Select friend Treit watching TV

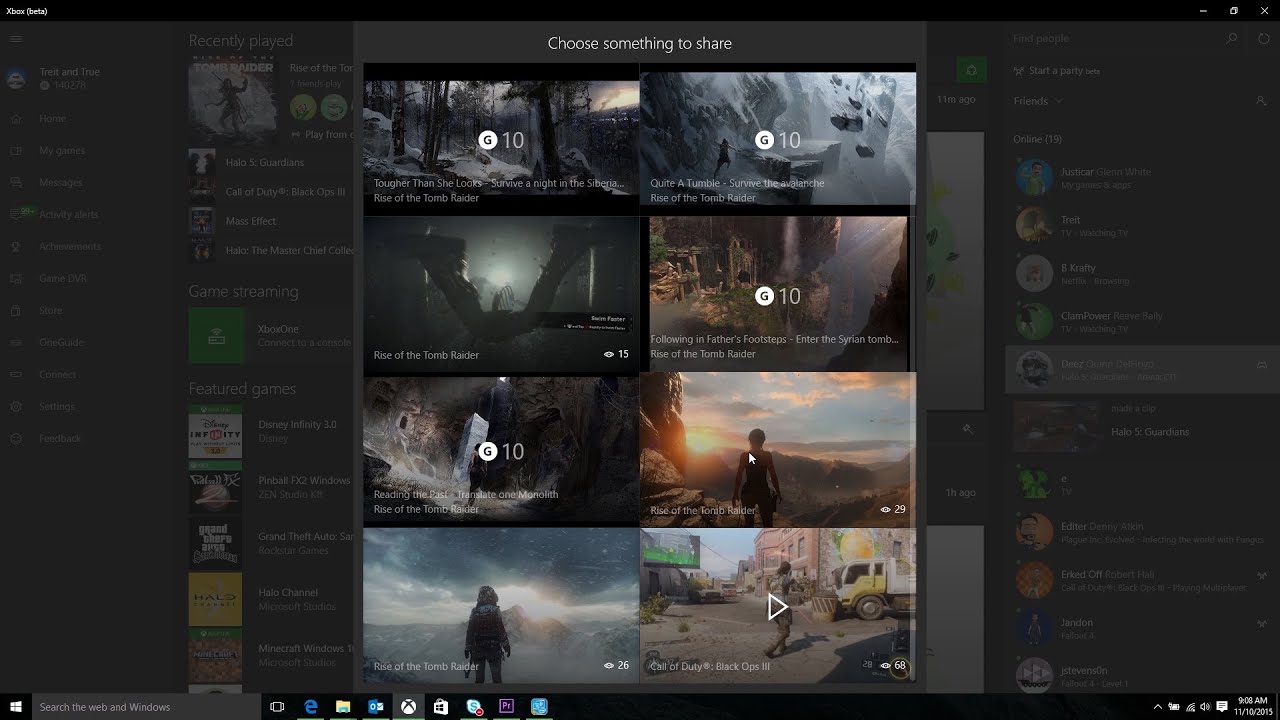1141,226
